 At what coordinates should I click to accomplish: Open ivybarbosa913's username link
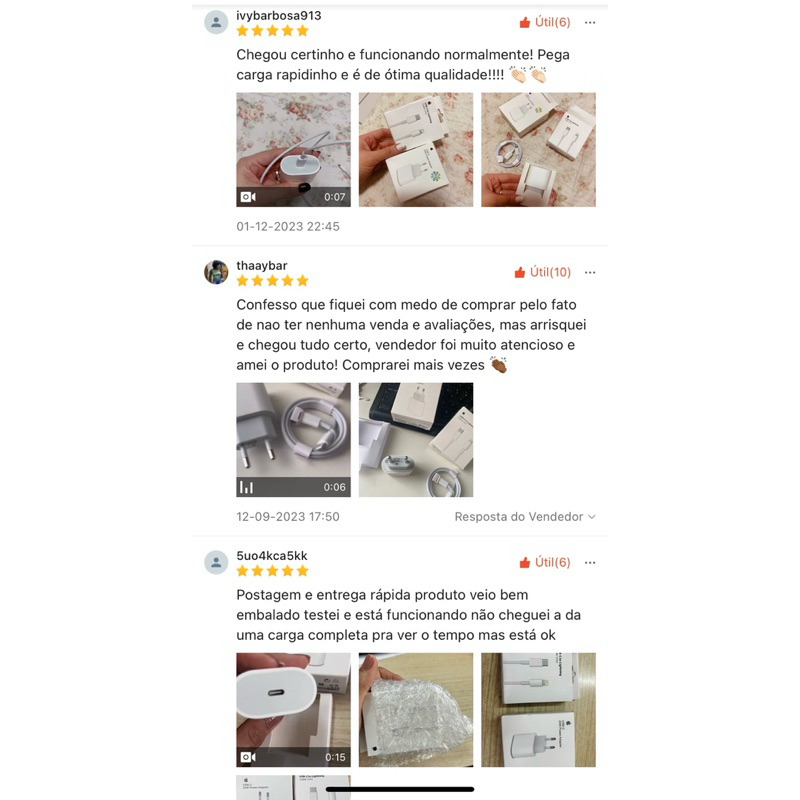[x=279, y=15]
